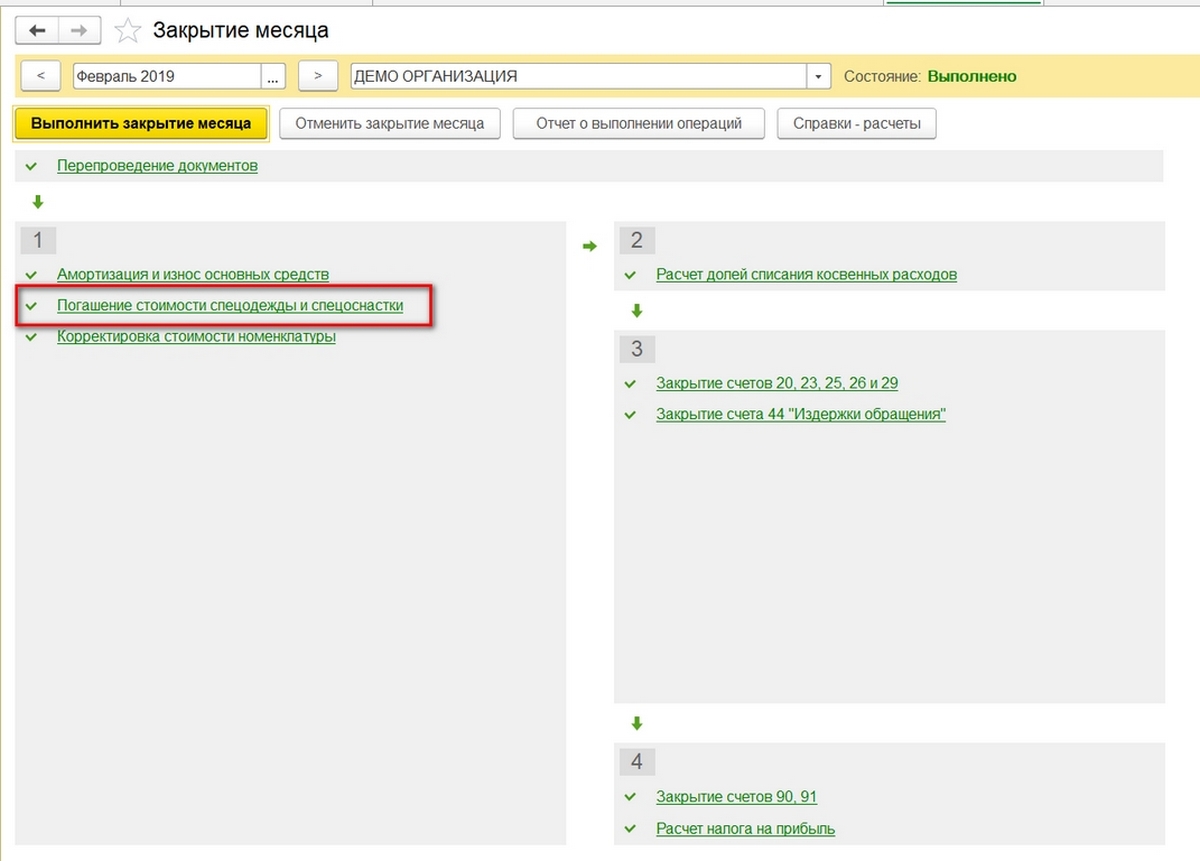Open Амортизация и износ основных средств
Viewport: 1200px width, 861px height.
(x=193, y=274)
